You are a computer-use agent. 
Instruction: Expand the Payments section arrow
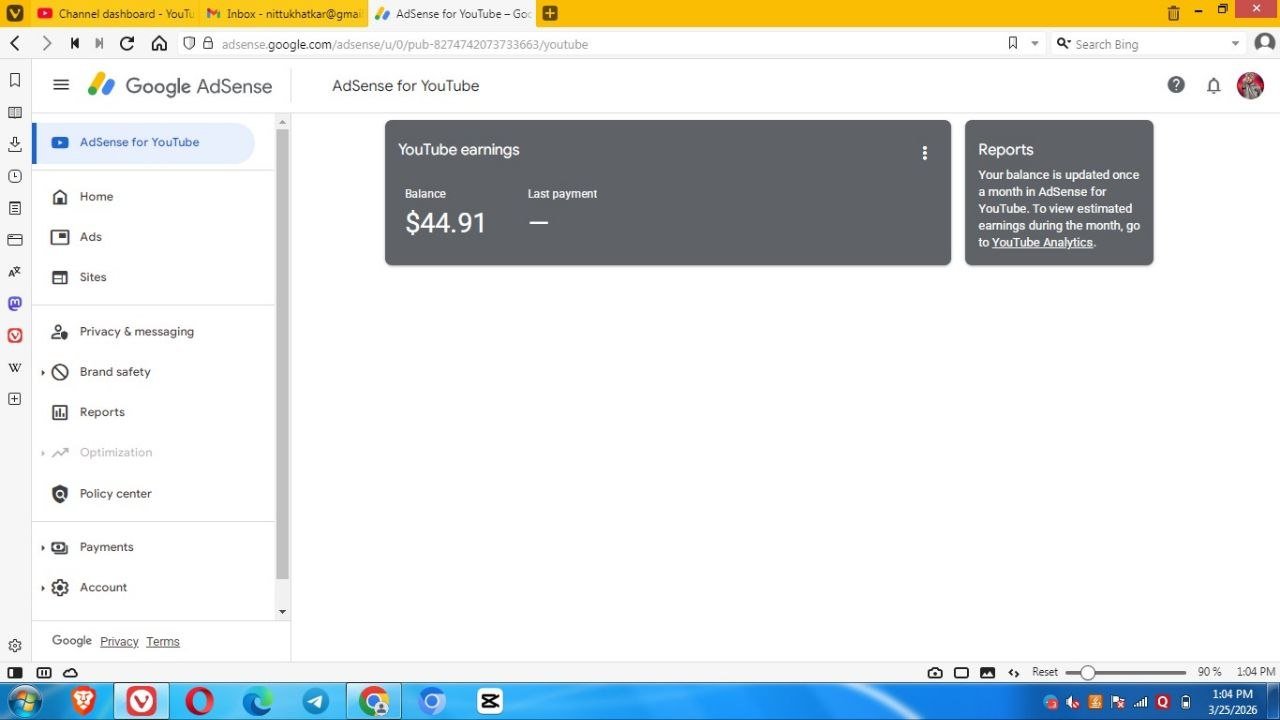[43, 548]
